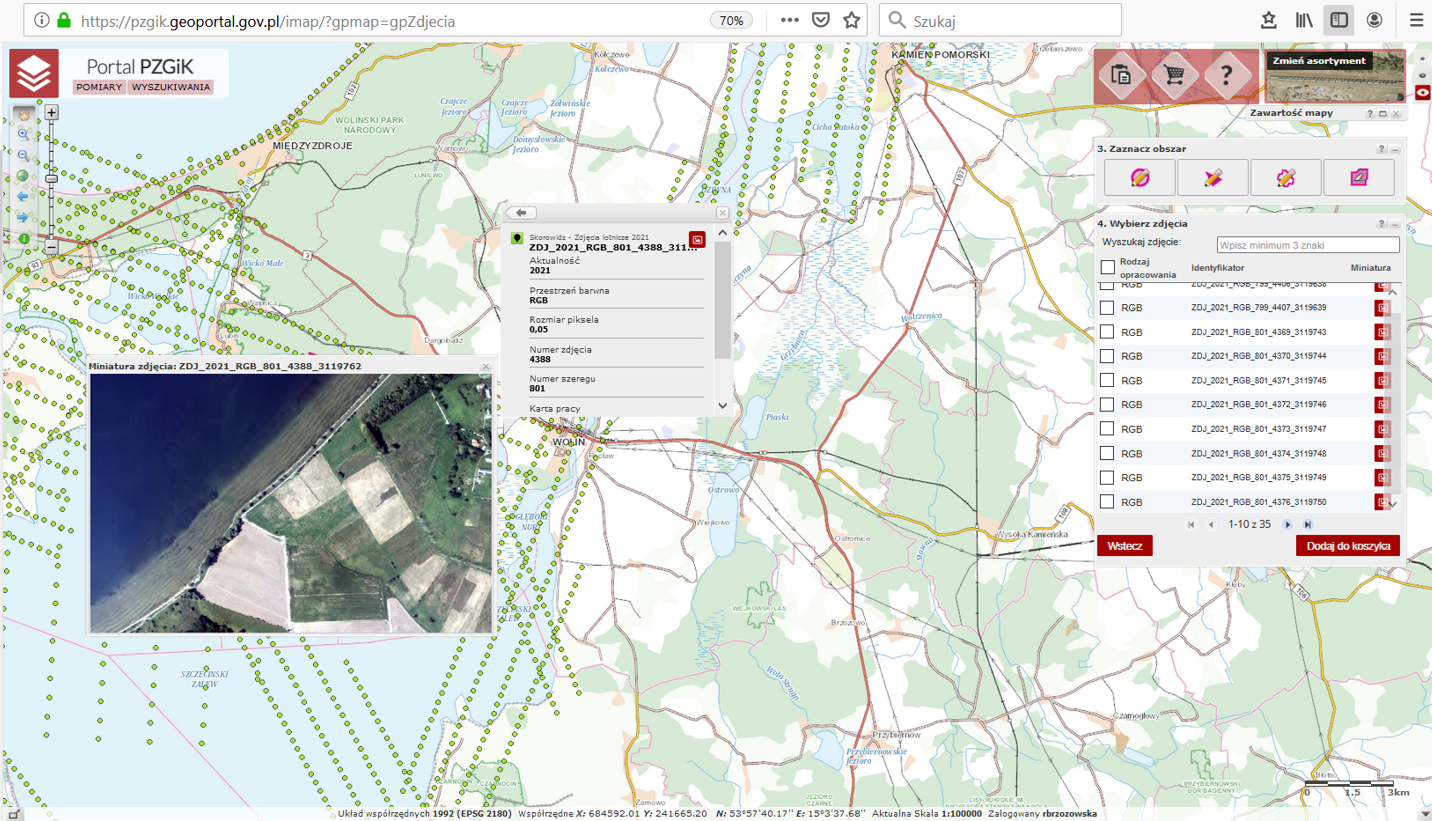Viewport: 1432px width, 821px height.
Task: Click the 'Dodaj do koszyka' button
Action: [1347, 546]
